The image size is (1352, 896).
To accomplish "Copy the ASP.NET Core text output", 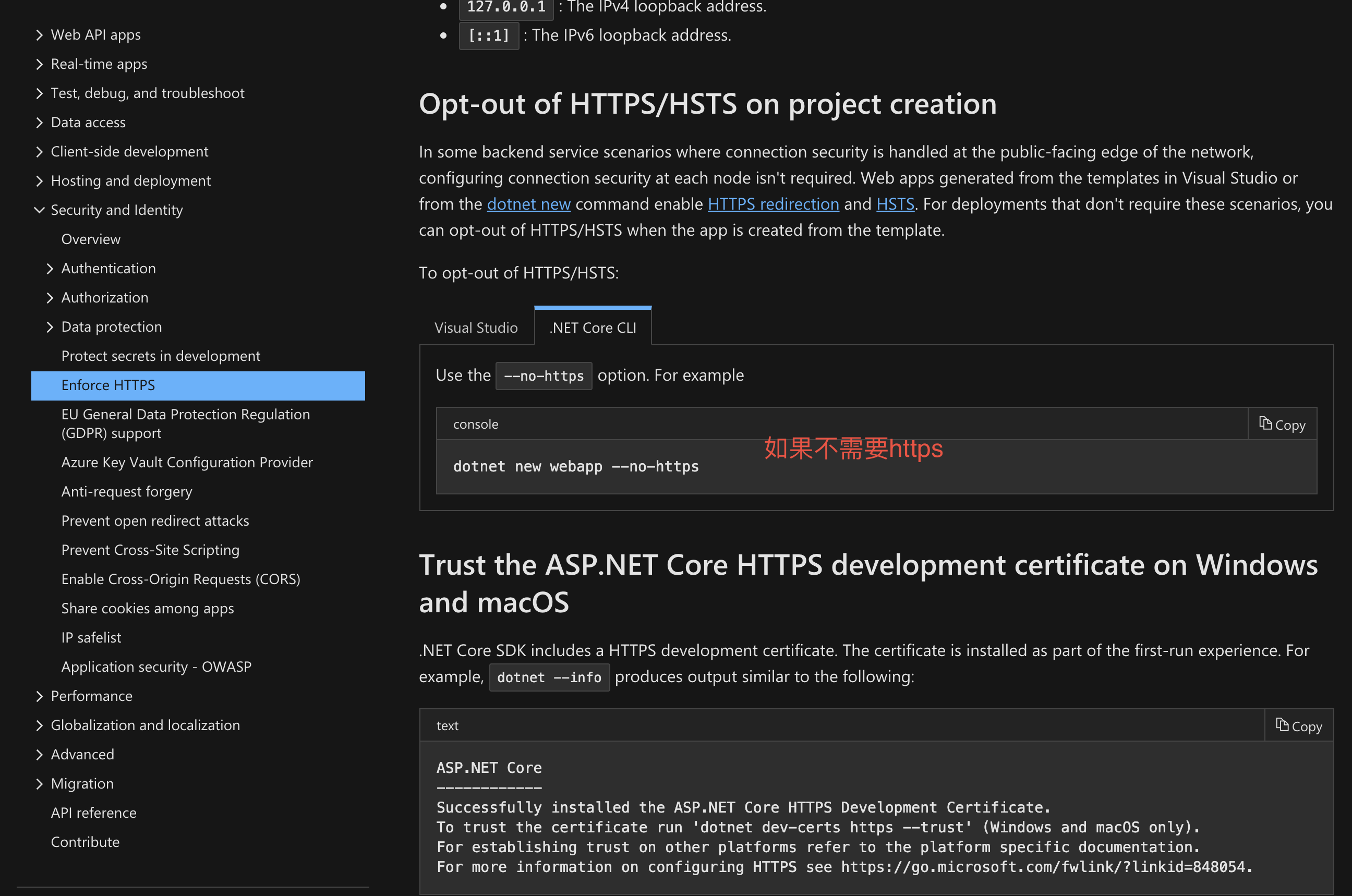I will 1299,725.
